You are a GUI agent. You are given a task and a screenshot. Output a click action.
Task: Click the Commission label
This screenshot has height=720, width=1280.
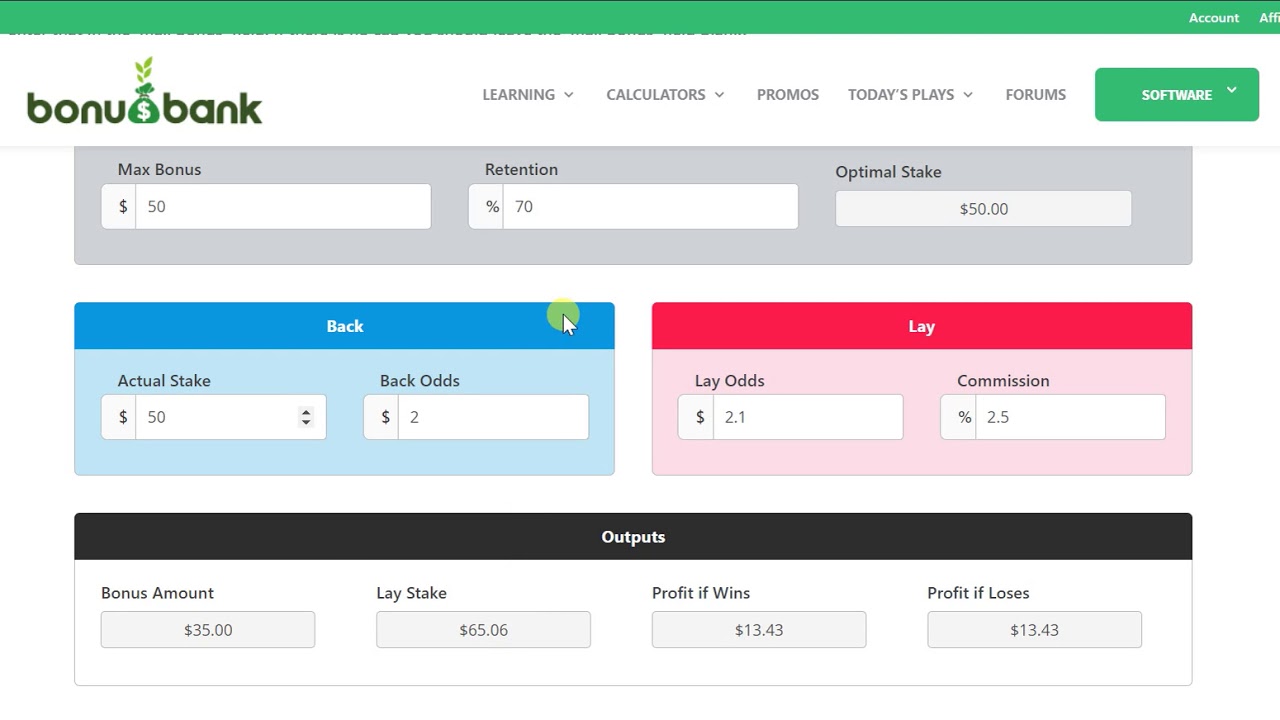(x=1003, y=381)
